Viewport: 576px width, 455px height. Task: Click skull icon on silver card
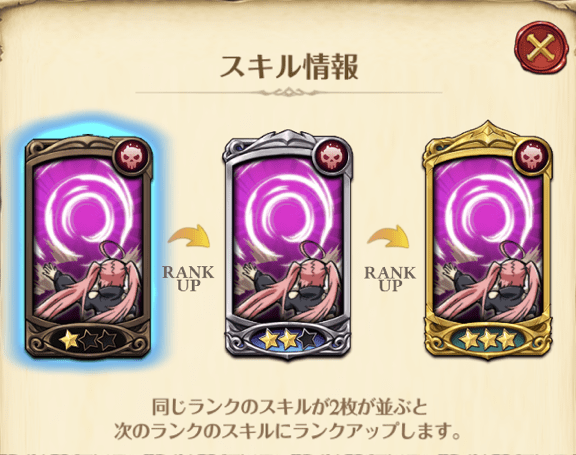coord(331,158)
